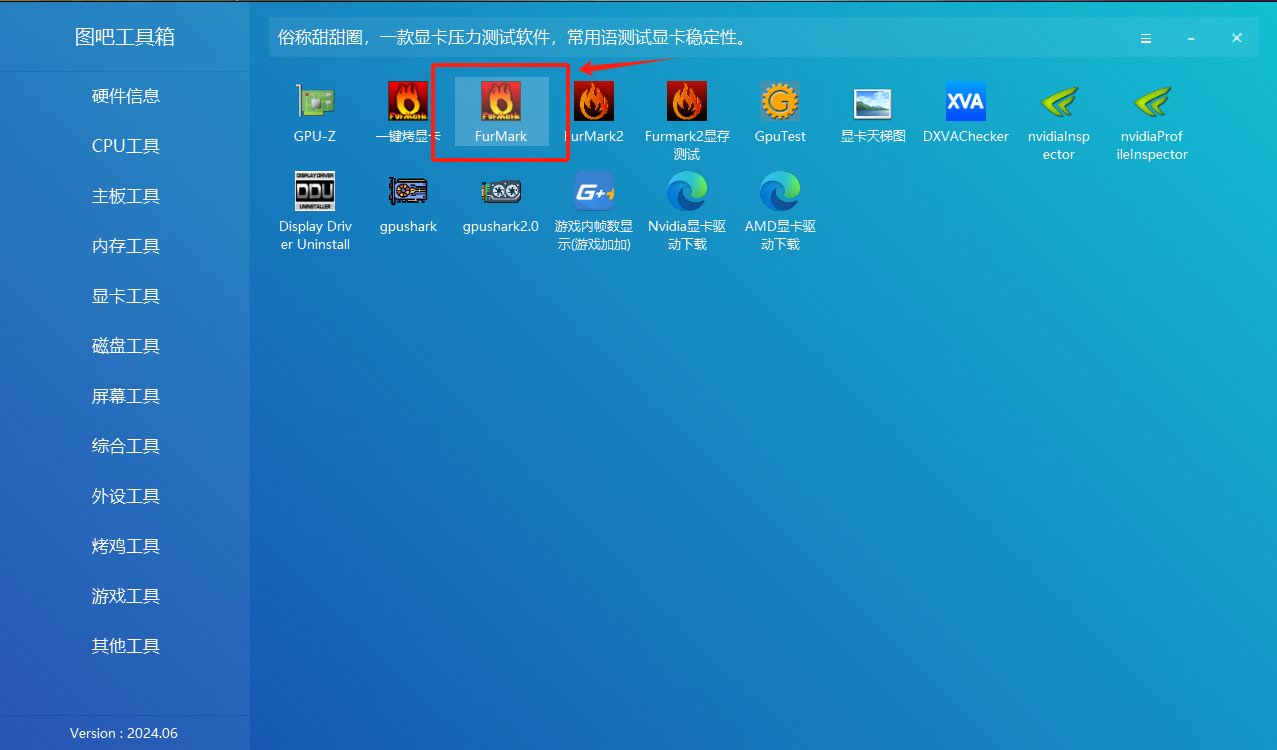Open the hamburger menu in the title bar

click(x=1146, y=38)
